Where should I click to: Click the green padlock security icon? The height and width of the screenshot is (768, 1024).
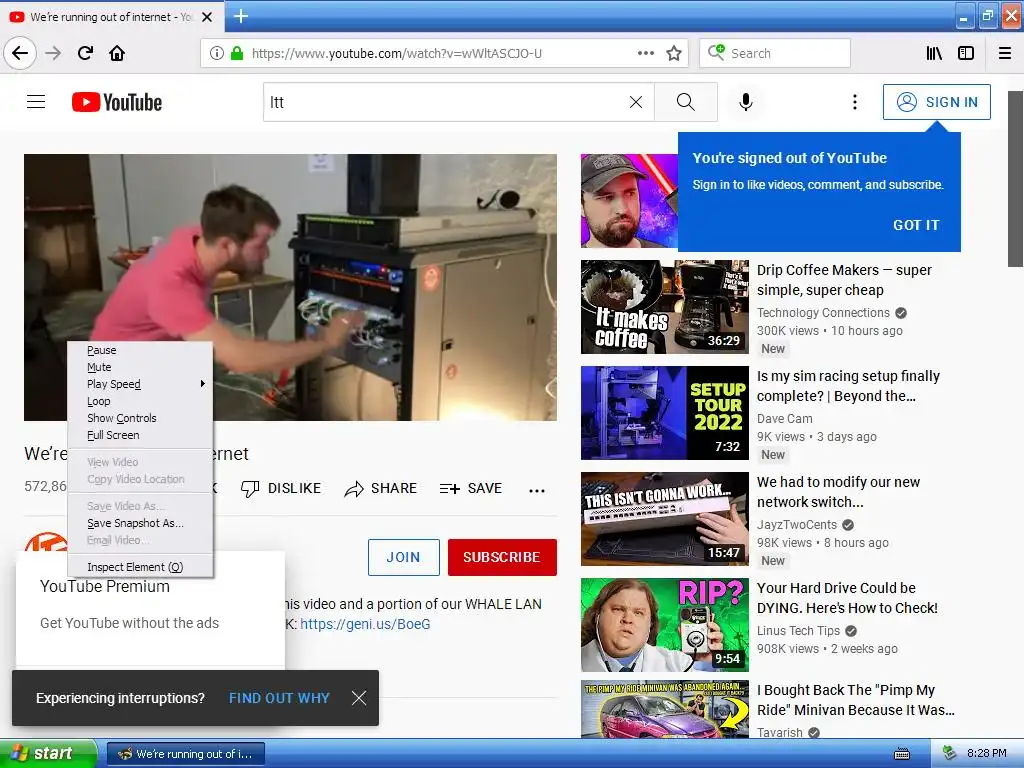237,53
